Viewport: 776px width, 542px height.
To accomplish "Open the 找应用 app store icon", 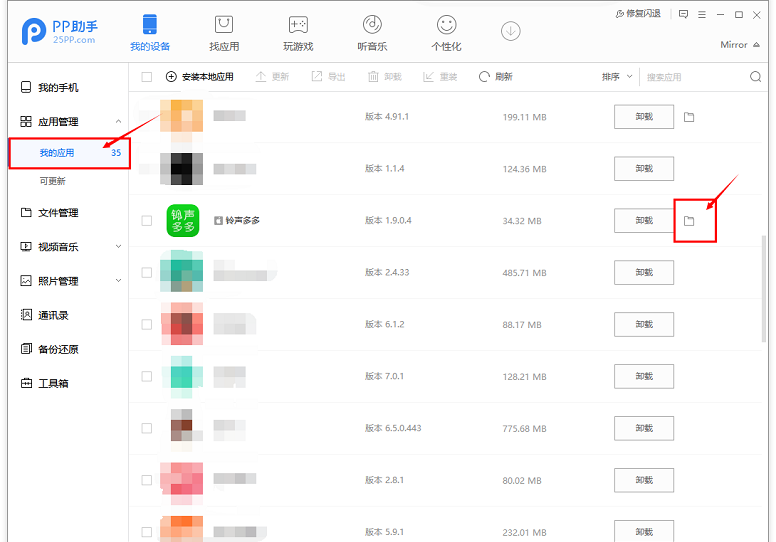I will [x=224, y=25].
